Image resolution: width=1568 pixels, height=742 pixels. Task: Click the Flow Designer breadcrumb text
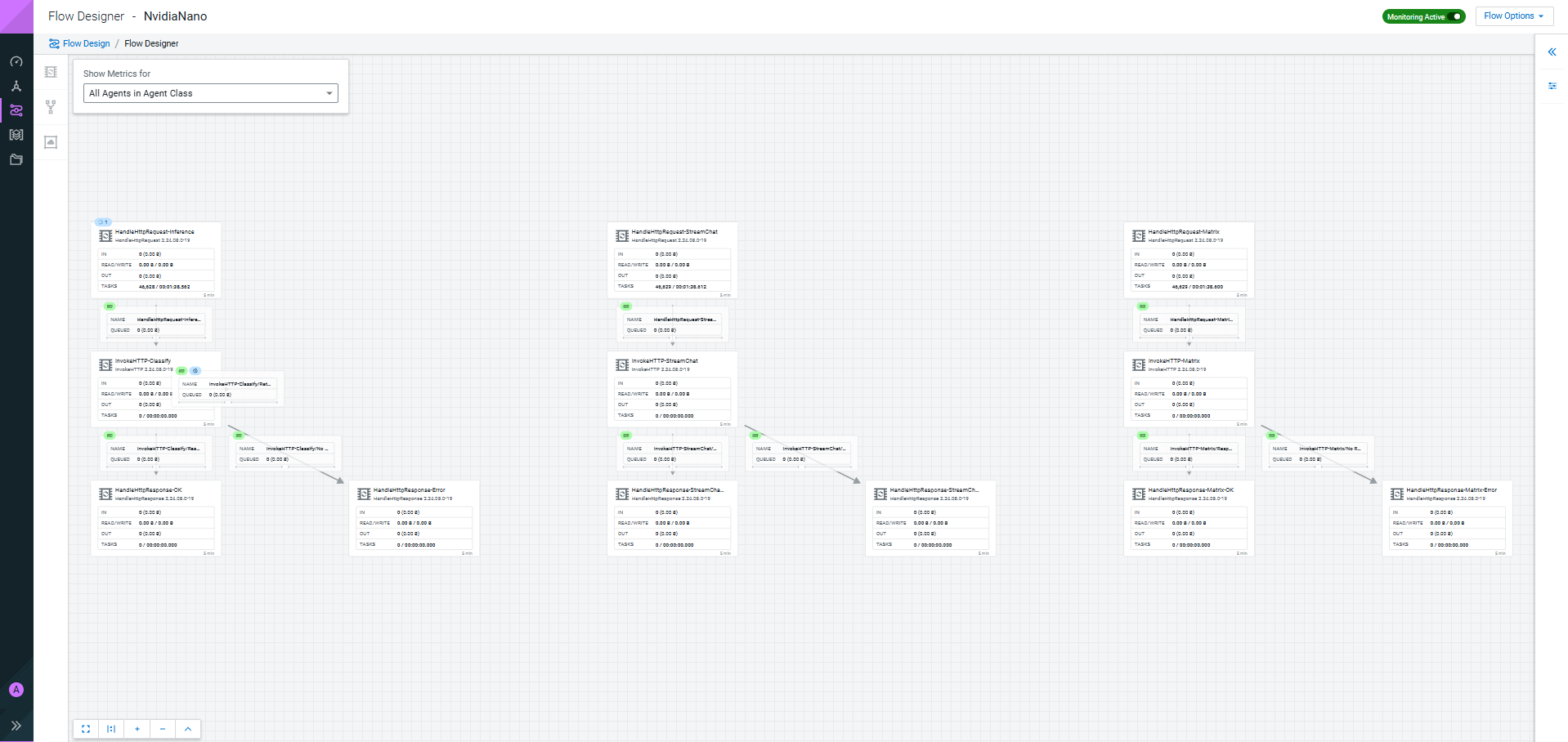tap(151, 43)
